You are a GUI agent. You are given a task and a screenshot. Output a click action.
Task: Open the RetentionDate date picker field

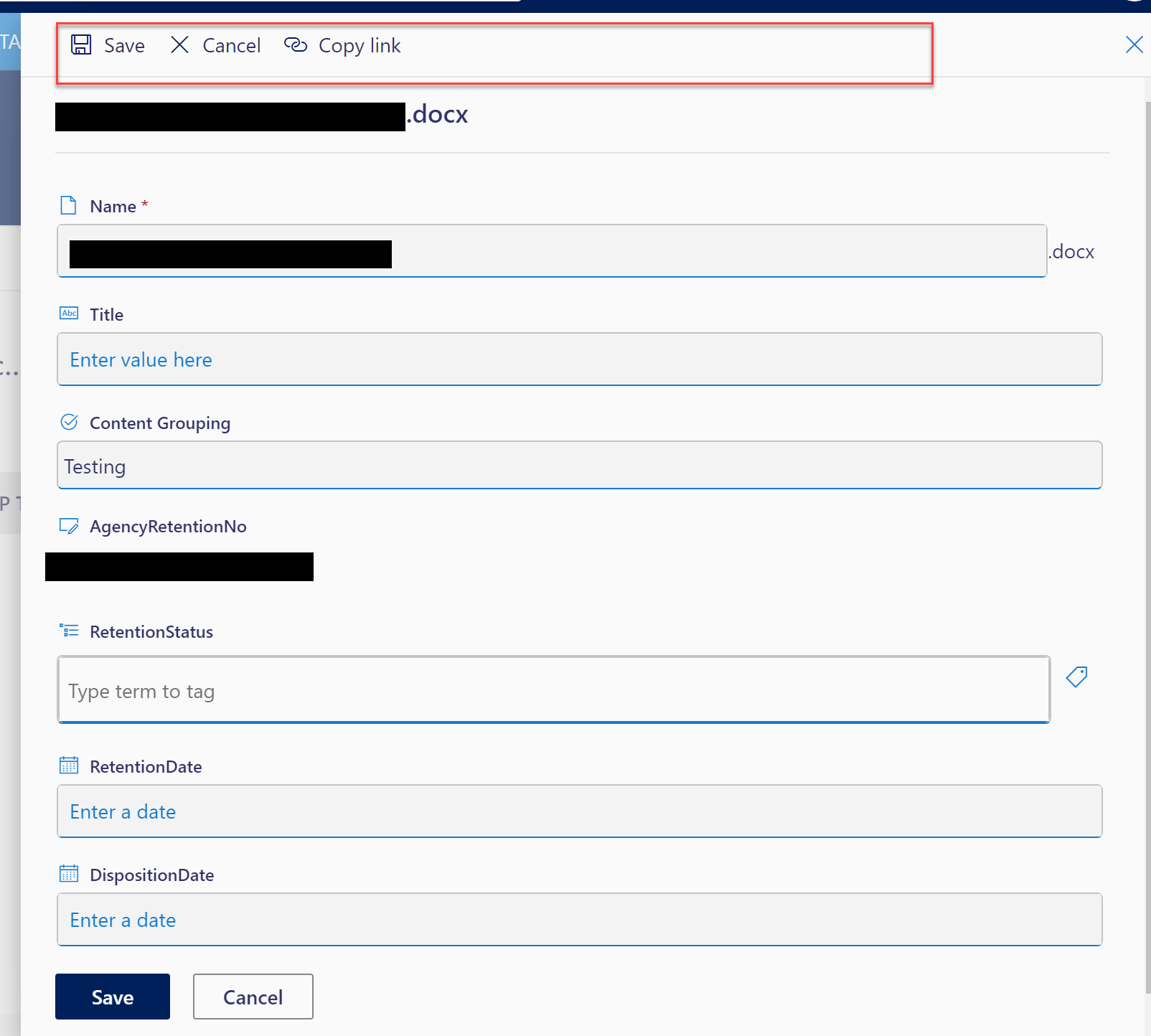point(580,811)
